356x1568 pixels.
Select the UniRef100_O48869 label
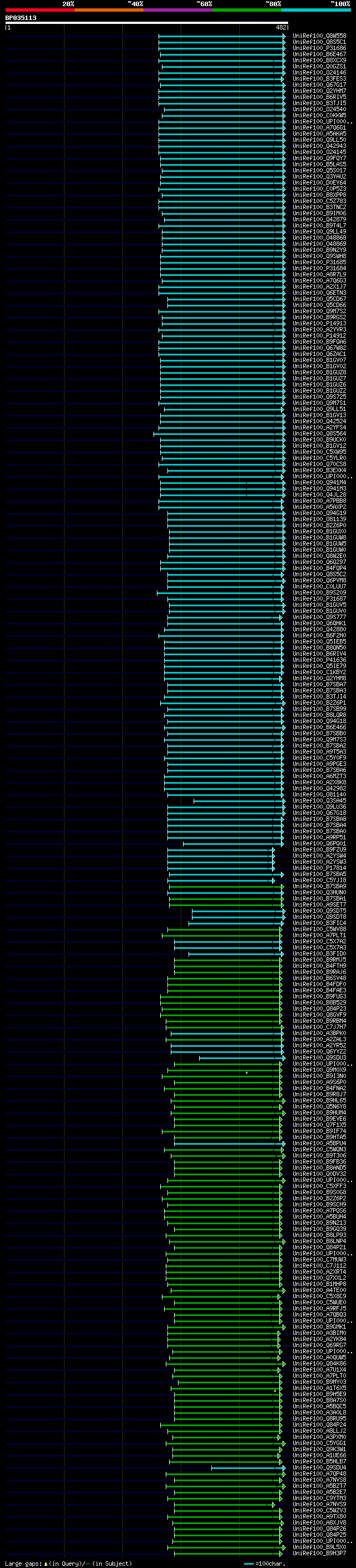[x=319, y=244]
